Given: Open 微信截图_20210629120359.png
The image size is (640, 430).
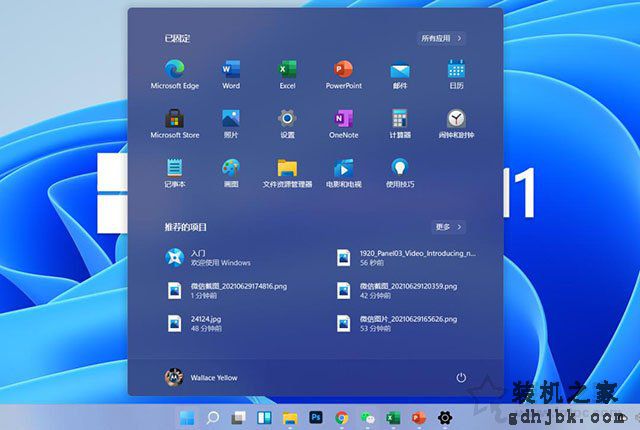Looking at the screenshot, I should tap(397, 290).
